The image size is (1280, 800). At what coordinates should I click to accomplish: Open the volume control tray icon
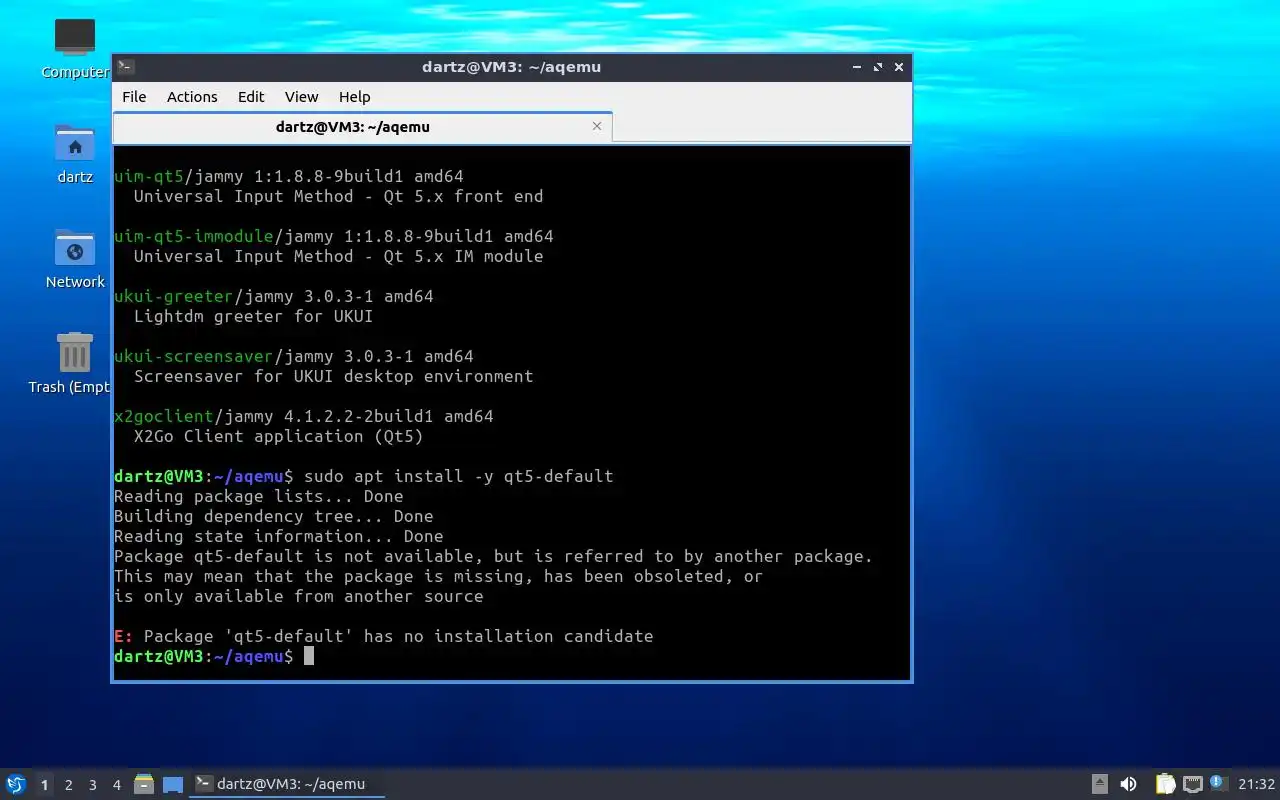[1128, 784]
